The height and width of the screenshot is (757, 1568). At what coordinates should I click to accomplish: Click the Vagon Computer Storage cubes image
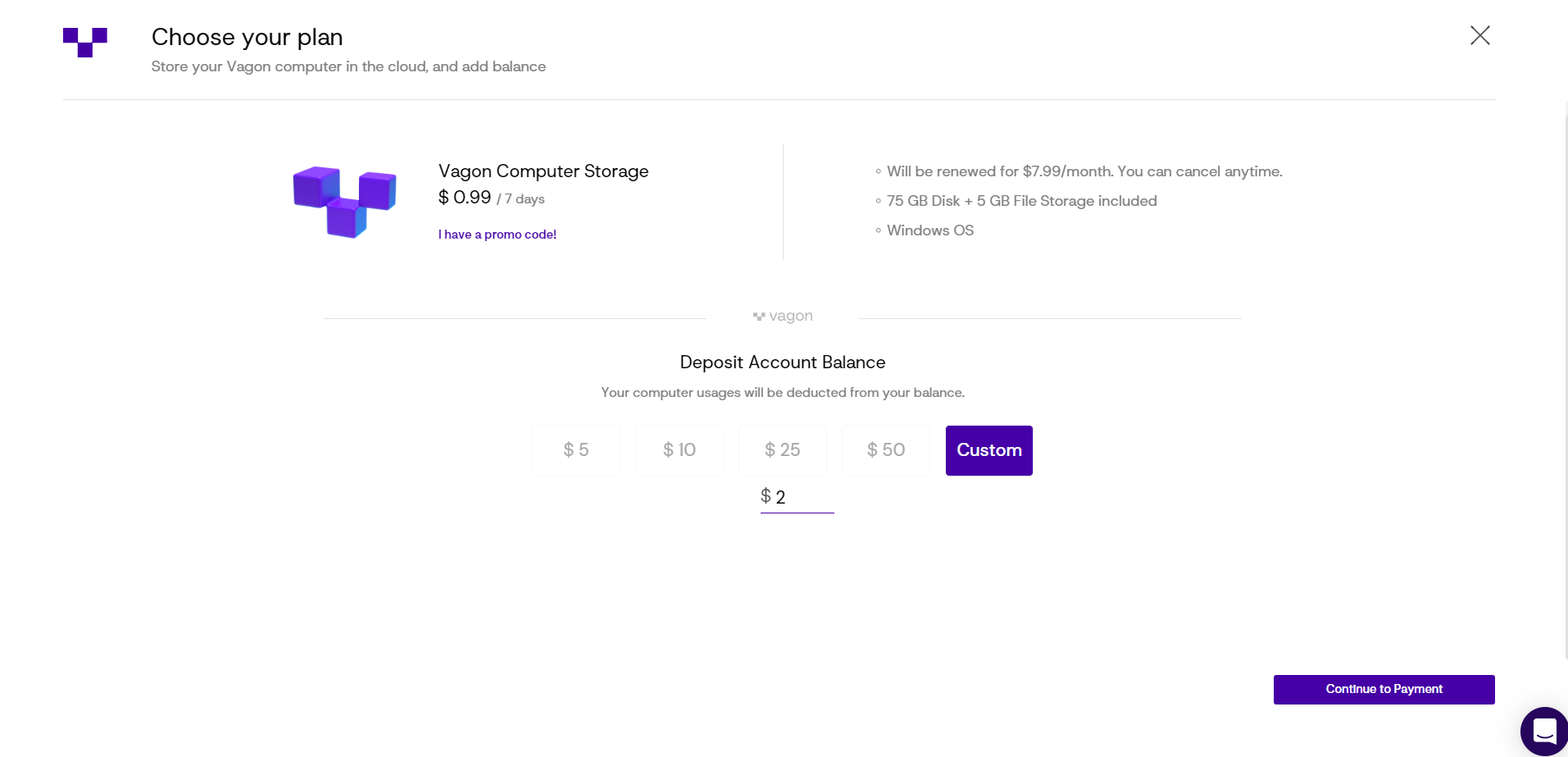[x=344, y=202]
